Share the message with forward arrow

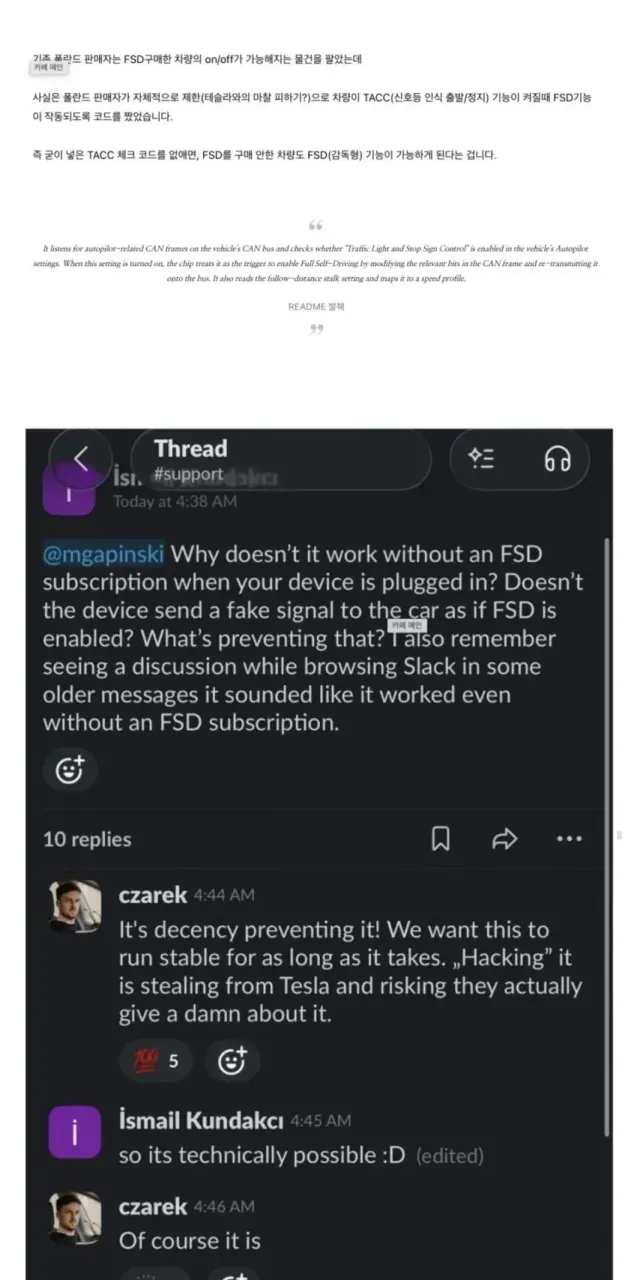click(x=505, y=839)
